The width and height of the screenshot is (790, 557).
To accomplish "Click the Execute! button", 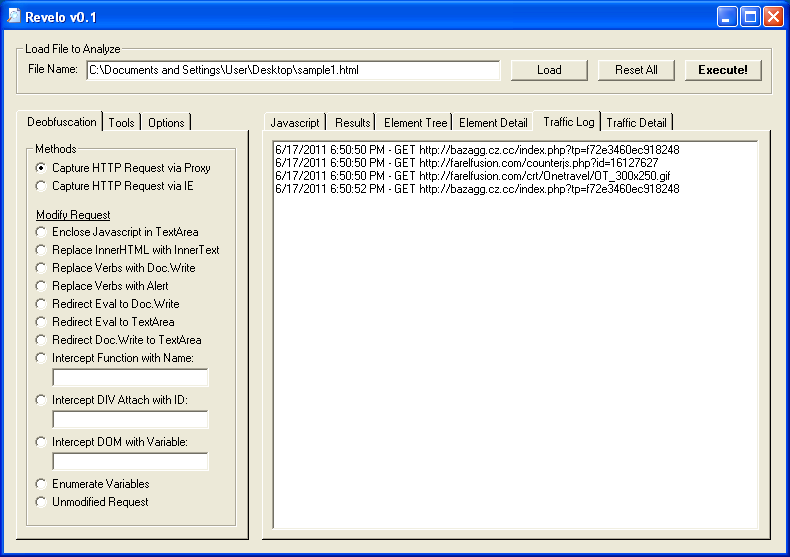I will pos(722,70).
